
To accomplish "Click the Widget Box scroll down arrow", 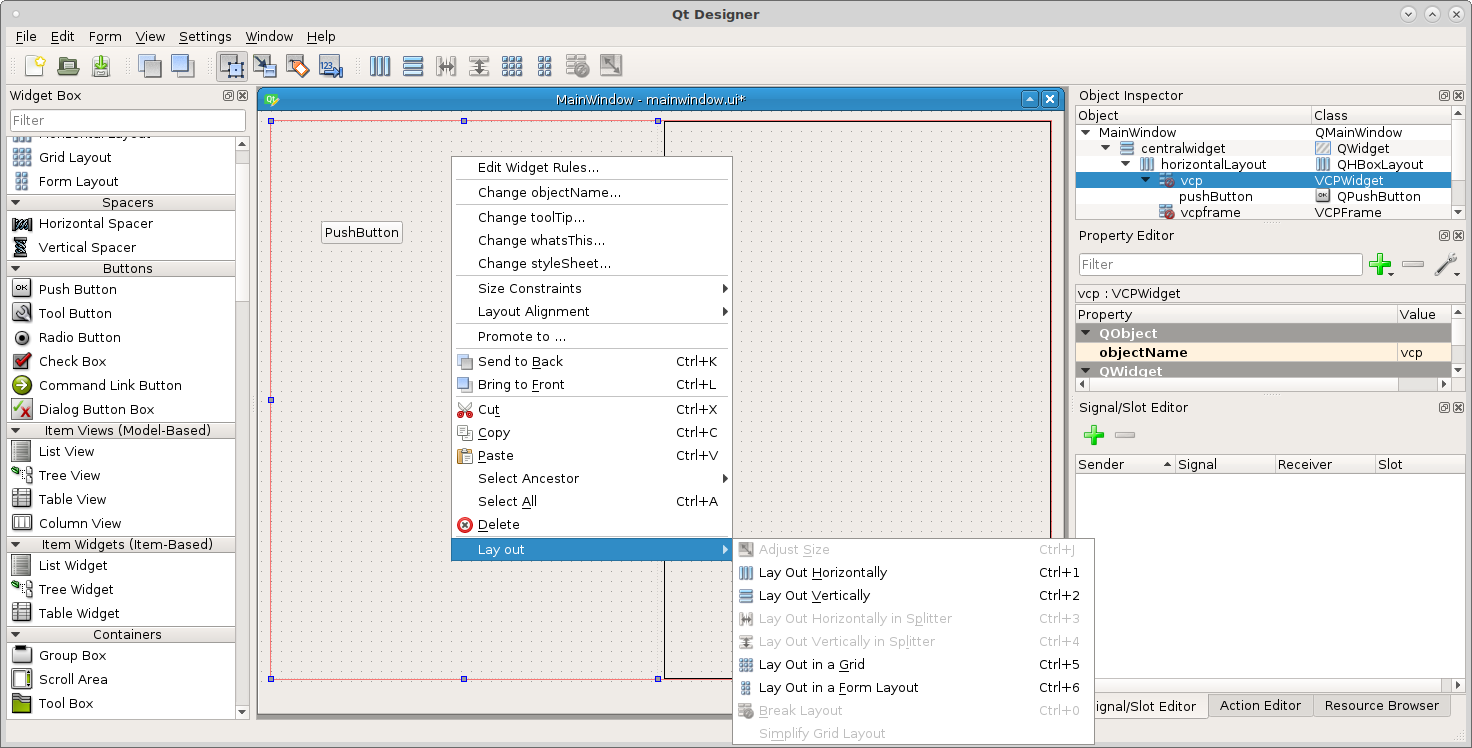I will (242, 712).
